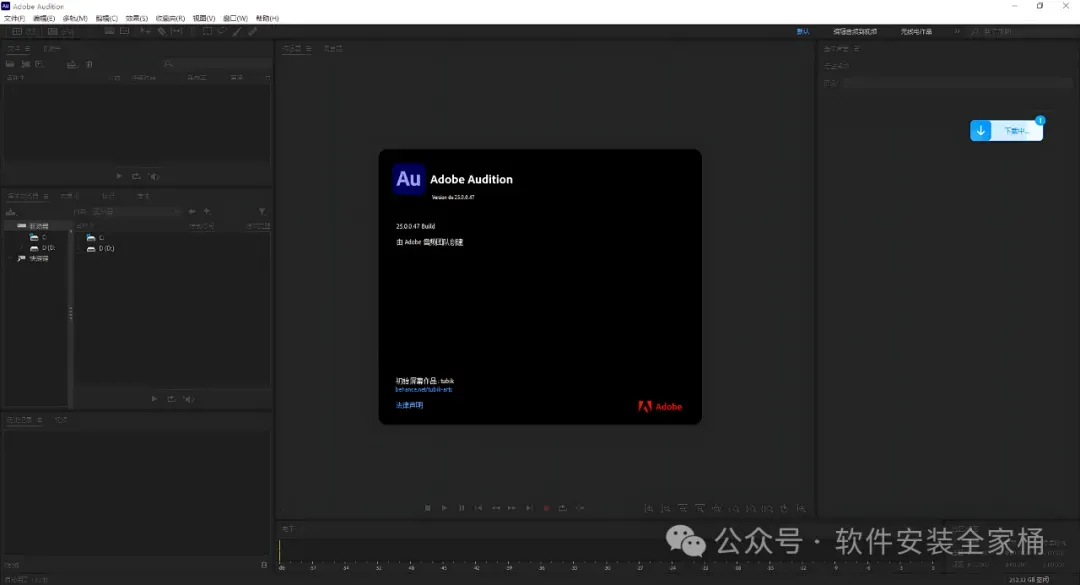The height and width of the screenshot is (585, 1080).
Task: Open Media Browser panel hamburger menu
Action: click(46, 196)
